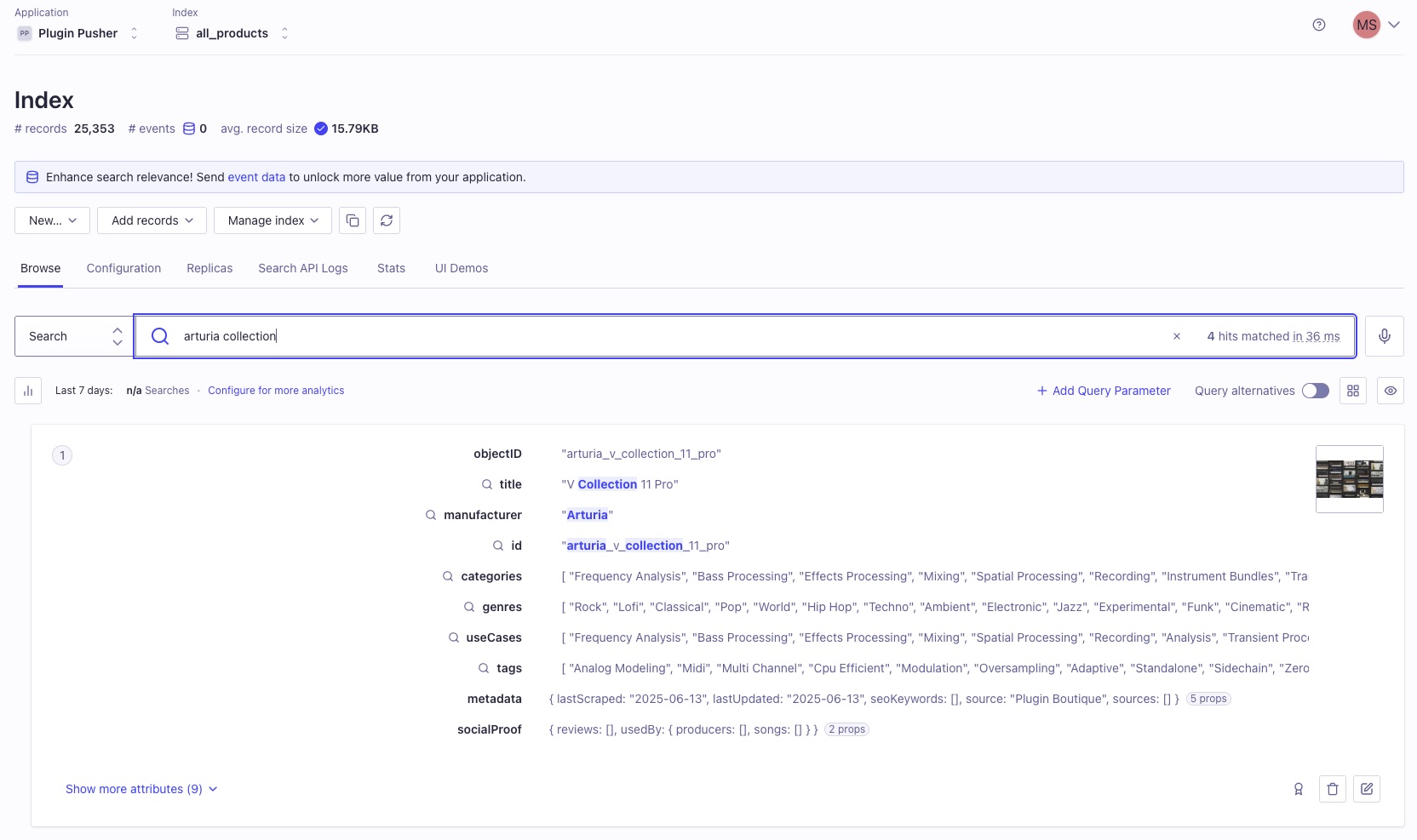The image size is (1417, 840).
Task: Switch to the Replicas tab
Action: (209, 268)
